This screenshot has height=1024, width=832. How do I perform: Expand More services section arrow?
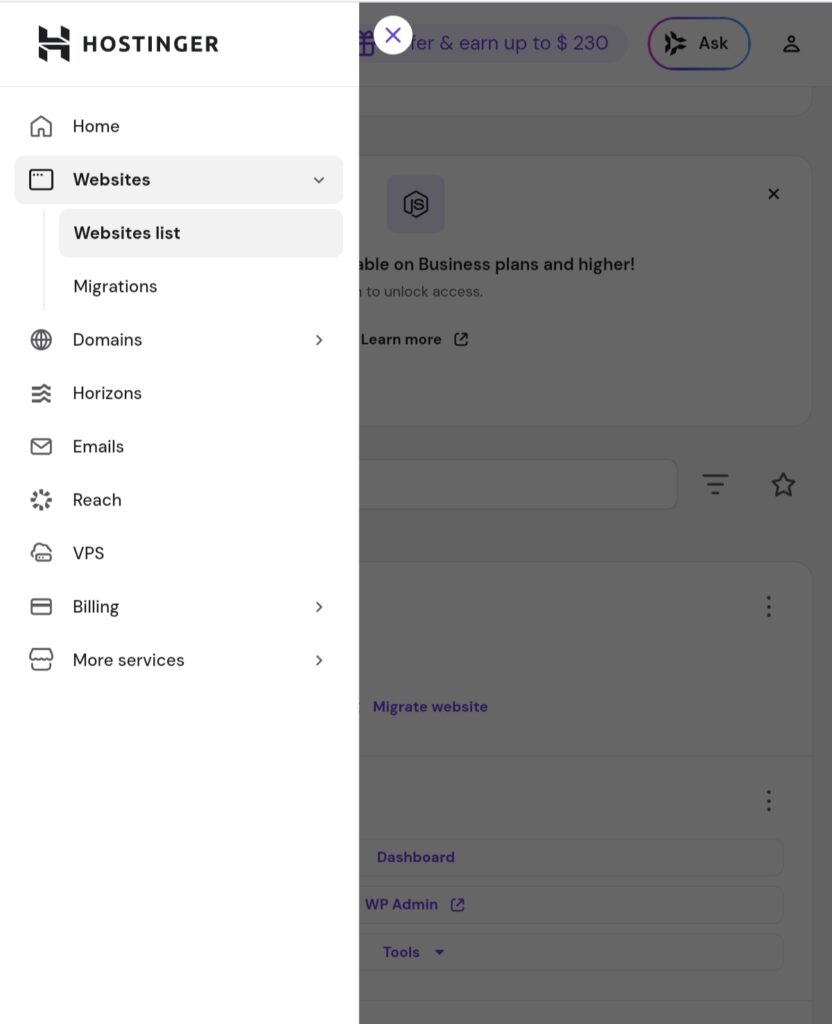[319, 660]
